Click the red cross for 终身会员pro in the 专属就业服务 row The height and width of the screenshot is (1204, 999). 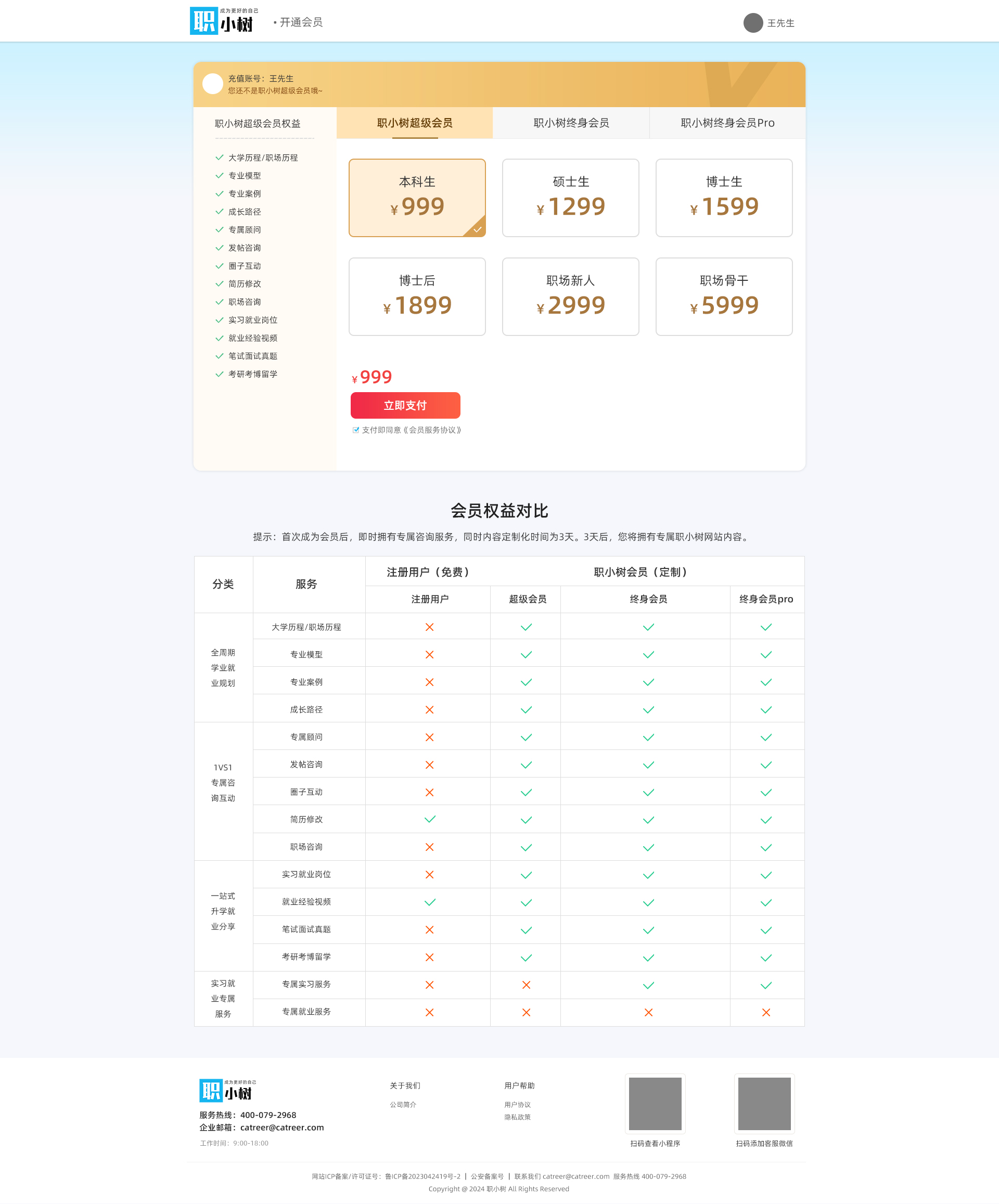click(x=766, y=1013)
